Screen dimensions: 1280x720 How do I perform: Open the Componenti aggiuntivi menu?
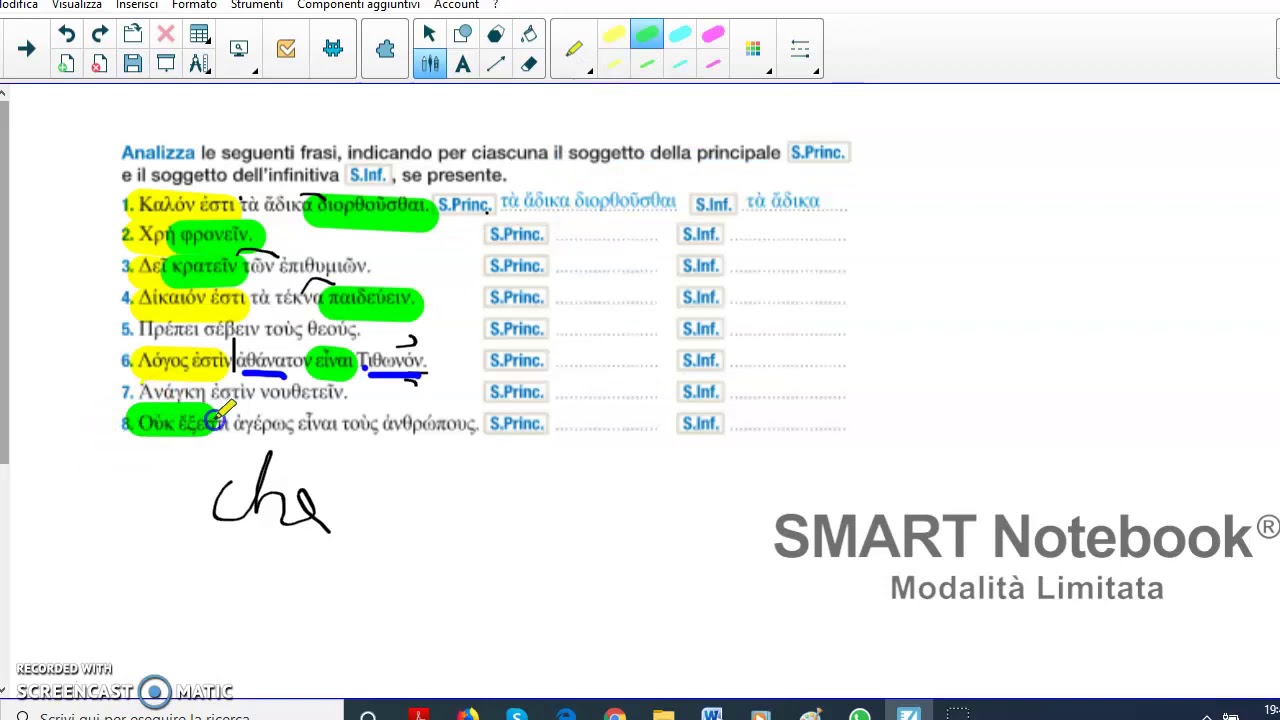point(358,5)
